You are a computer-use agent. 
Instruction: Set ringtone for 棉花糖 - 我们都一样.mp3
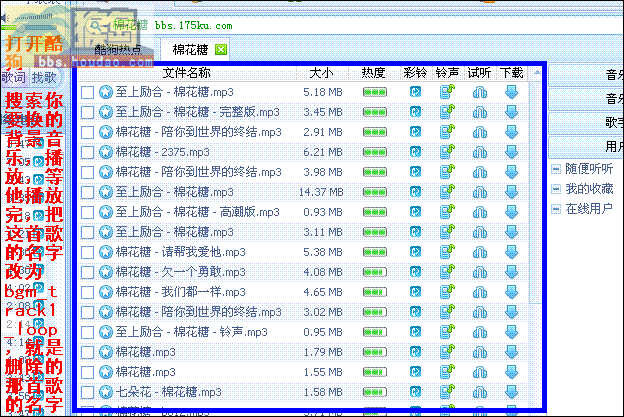click(x=447, y=292)
